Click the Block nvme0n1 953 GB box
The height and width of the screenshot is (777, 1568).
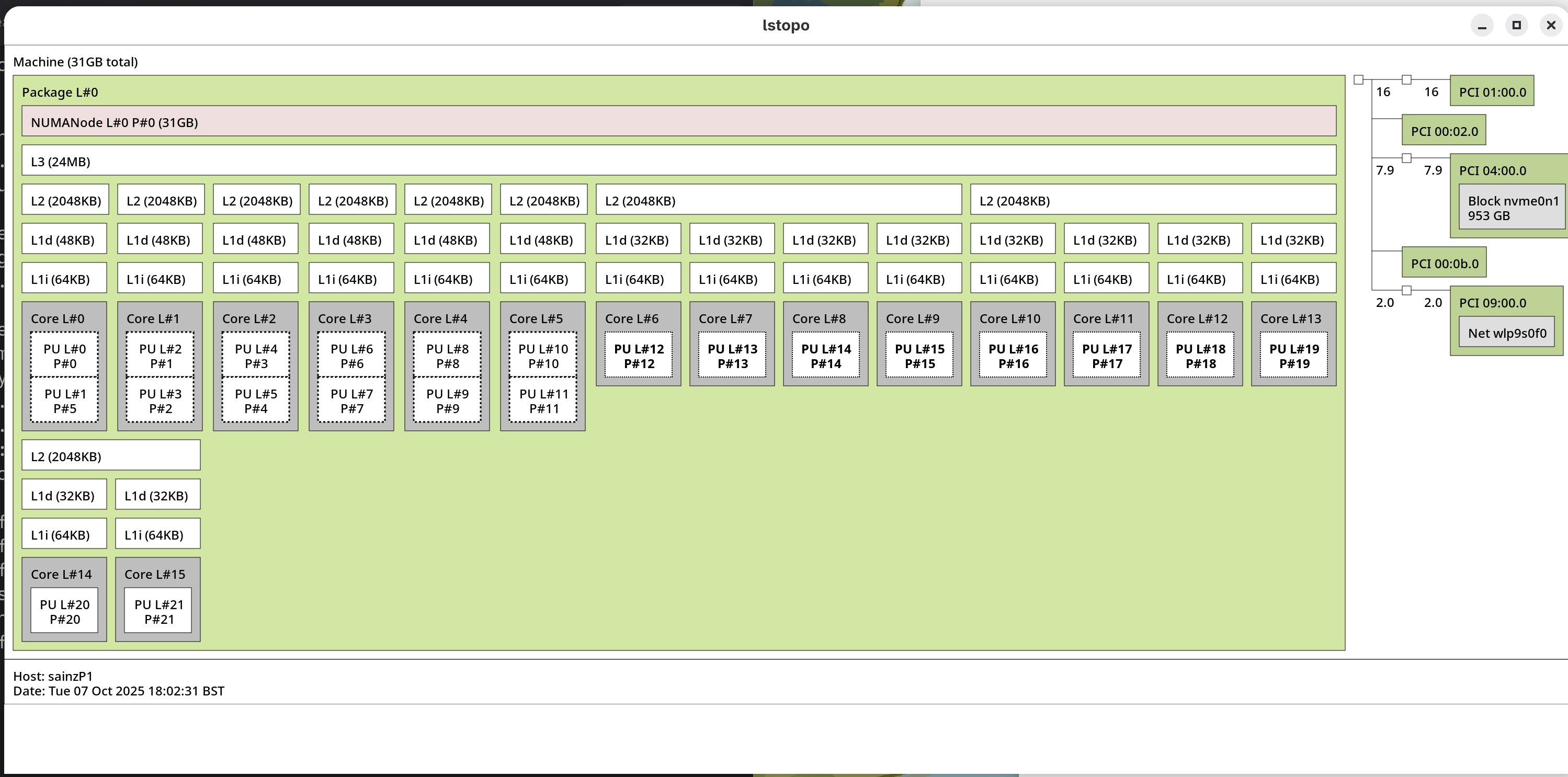click(1512, 208)
